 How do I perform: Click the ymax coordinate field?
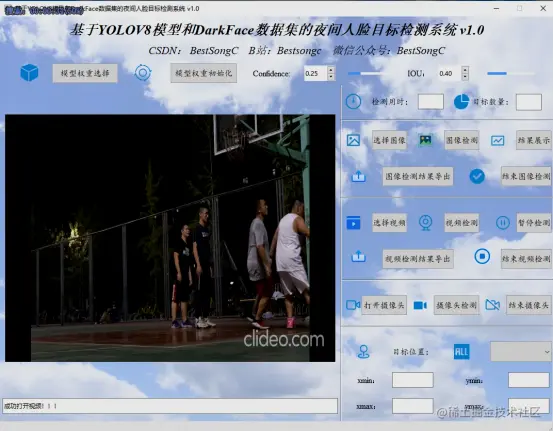tap(529, 406)
